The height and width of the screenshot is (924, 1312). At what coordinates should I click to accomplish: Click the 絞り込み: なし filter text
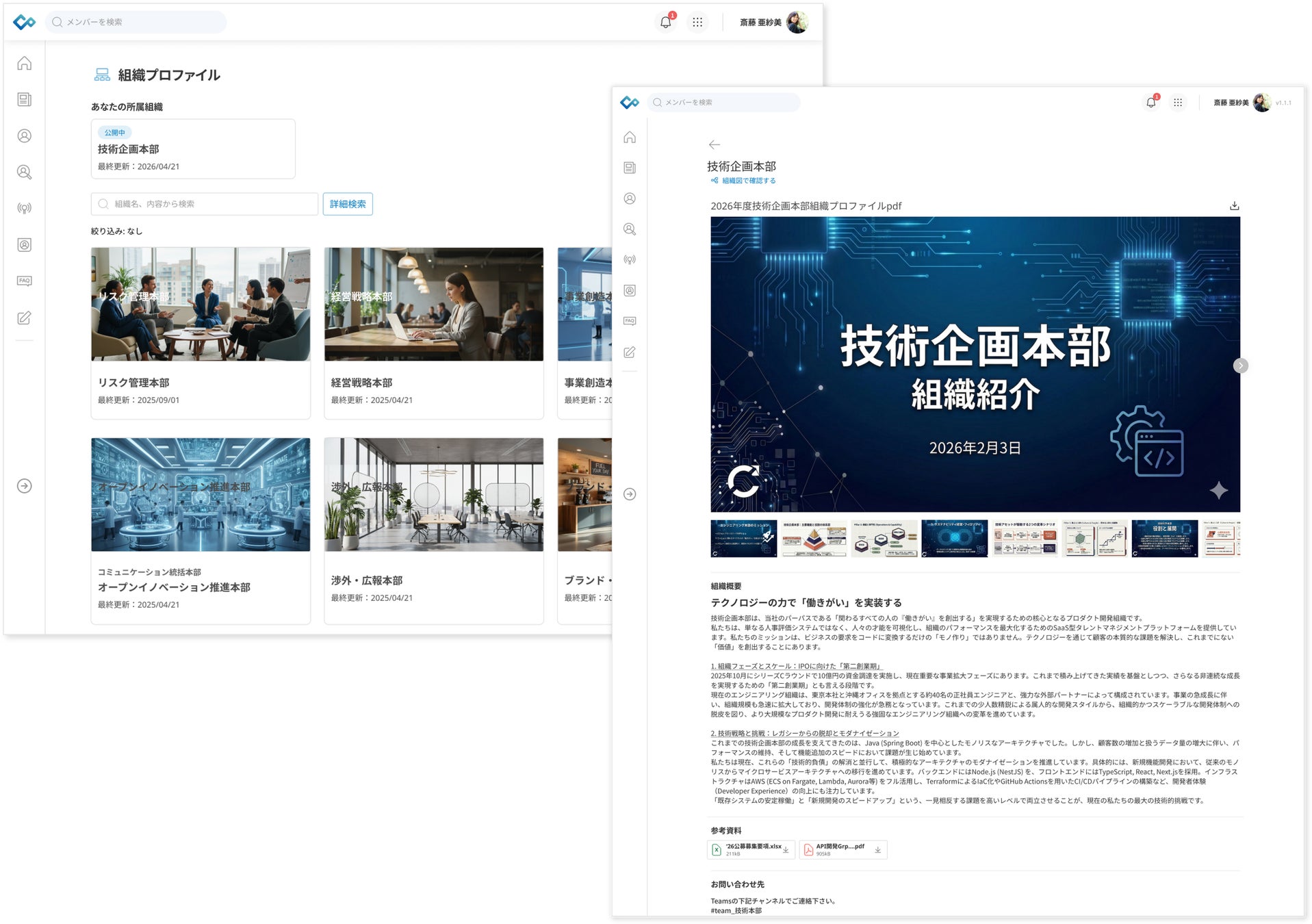[x=116, y=231]
